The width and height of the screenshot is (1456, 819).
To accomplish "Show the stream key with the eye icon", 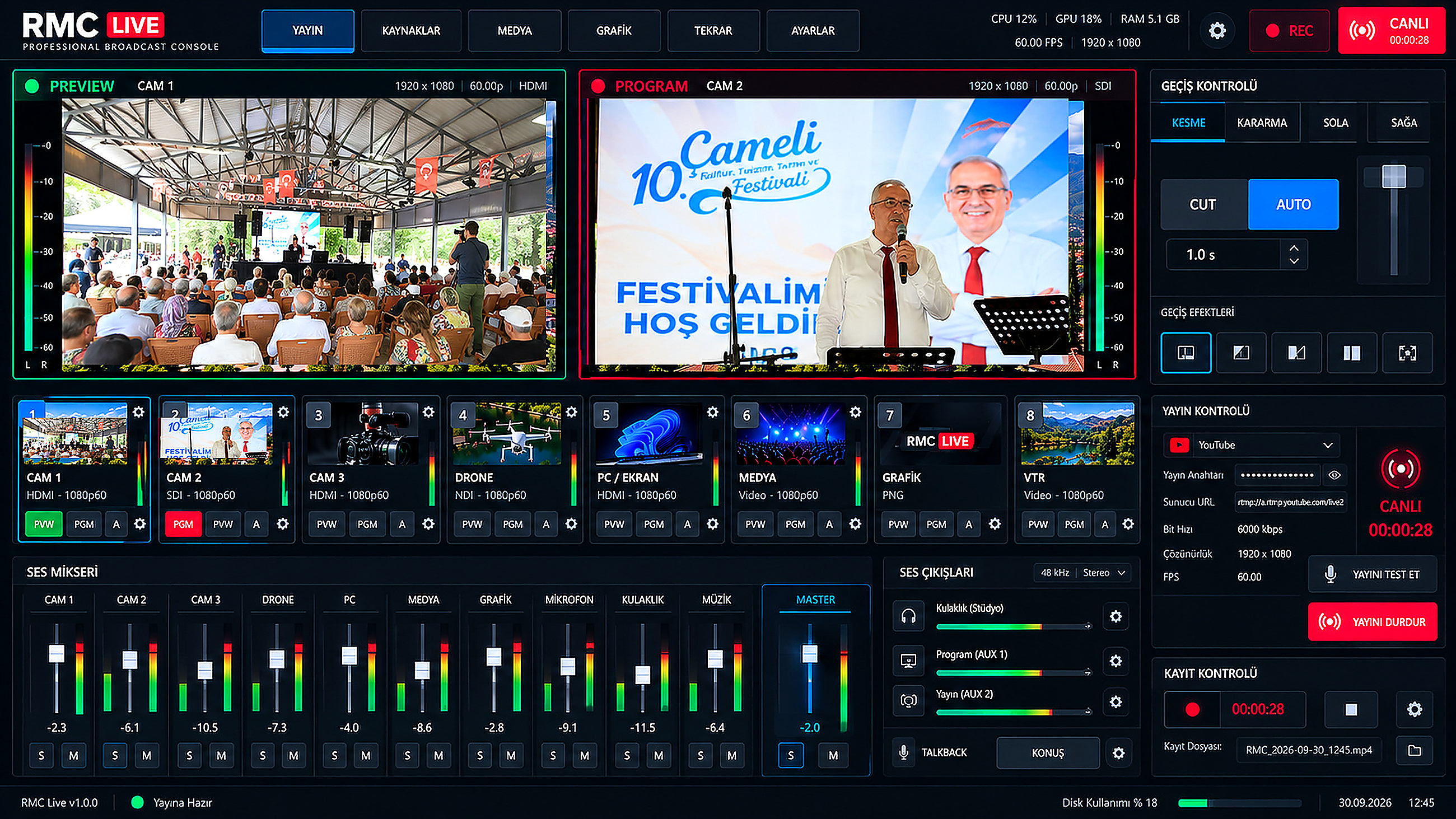I will pos(1334,475).
